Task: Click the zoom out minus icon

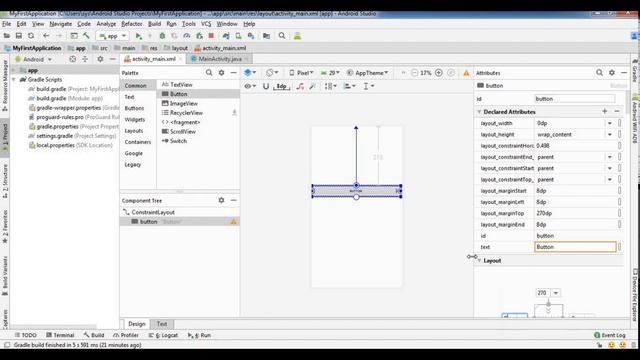Action: coord(415,73)
